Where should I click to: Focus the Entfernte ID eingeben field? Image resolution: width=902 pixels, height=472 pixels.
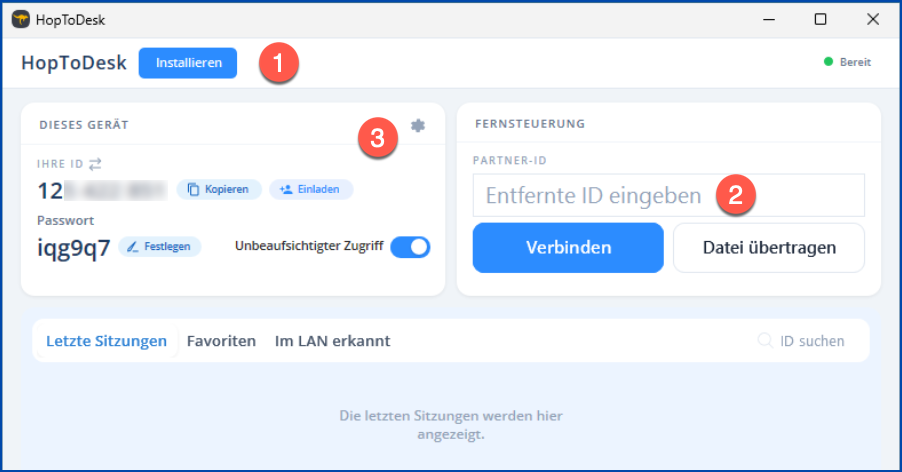tap(668, 195)
